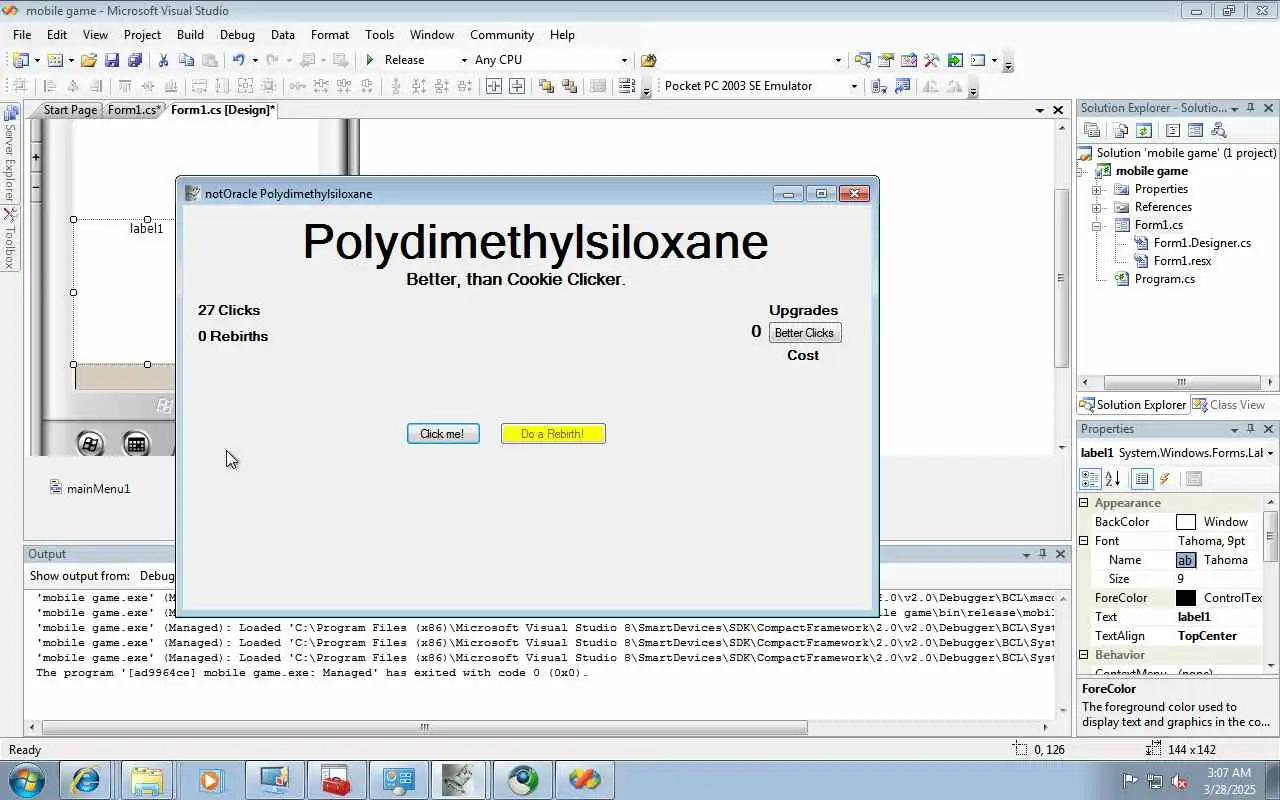1280x800 pixels.
Task: Click the 'Click me!' button
Action: [x=443, y=433]
